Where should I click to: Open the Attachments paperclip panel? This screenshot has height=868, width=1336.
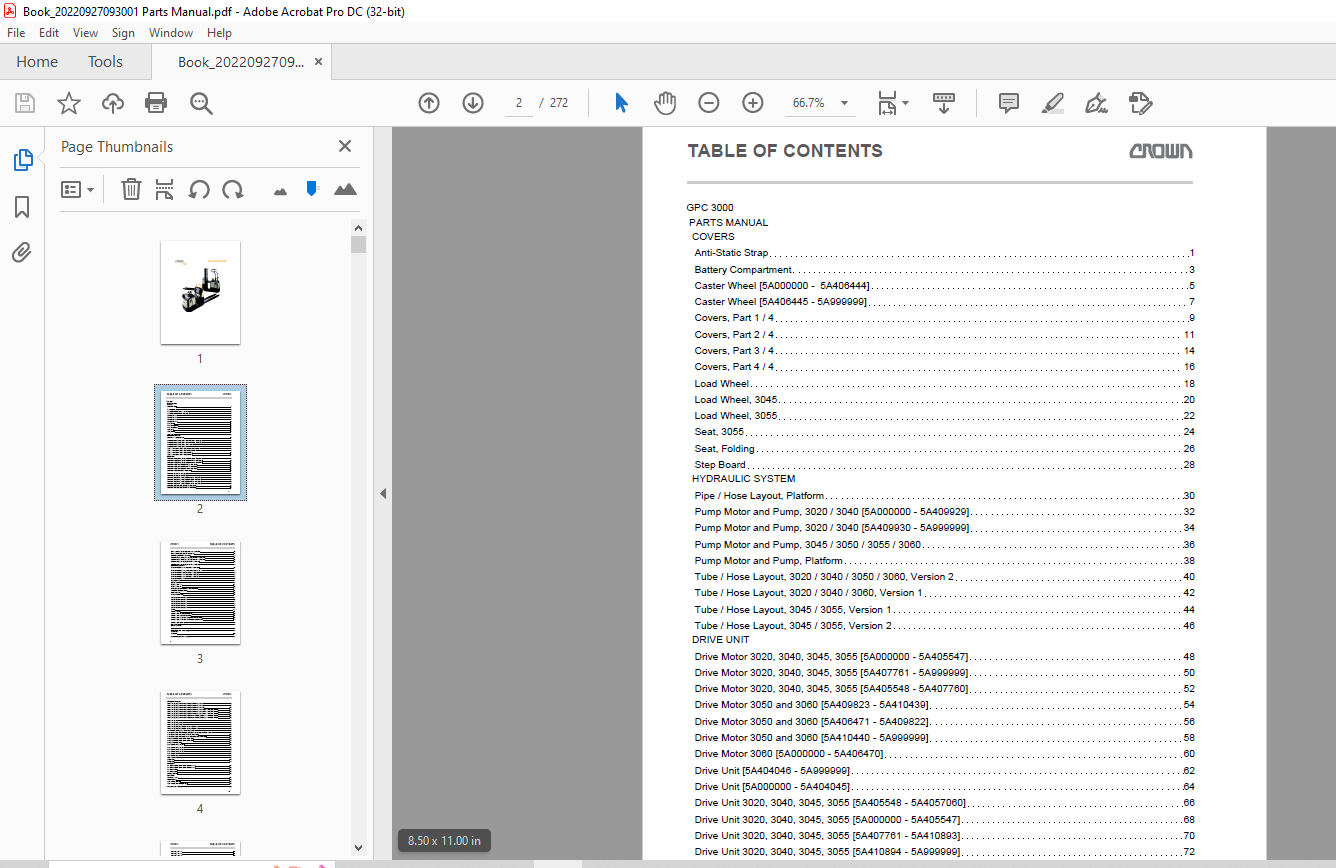pyautogui.click(x=22, y=253)
